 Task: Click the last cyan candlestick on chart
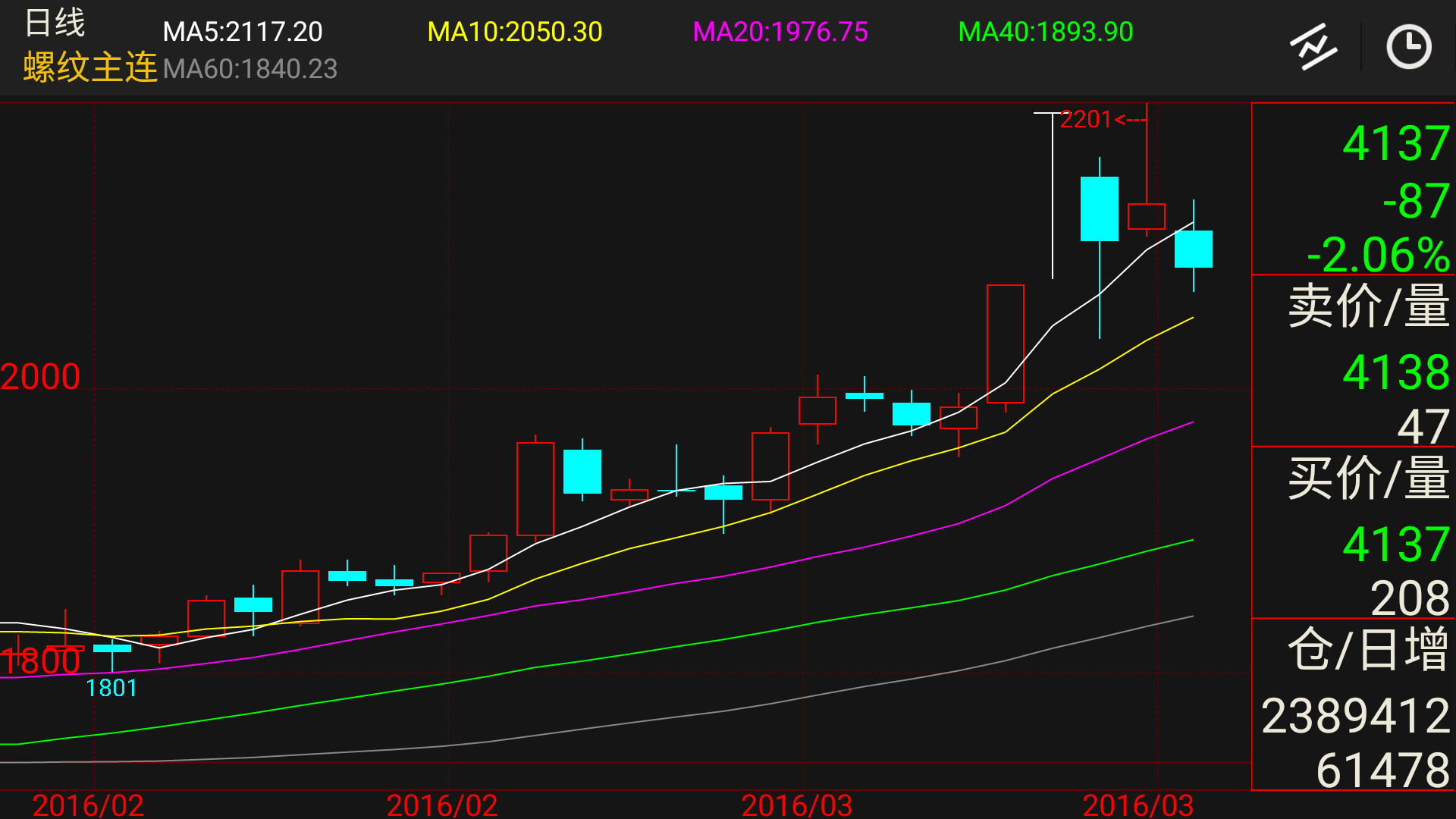(1193, 249)
